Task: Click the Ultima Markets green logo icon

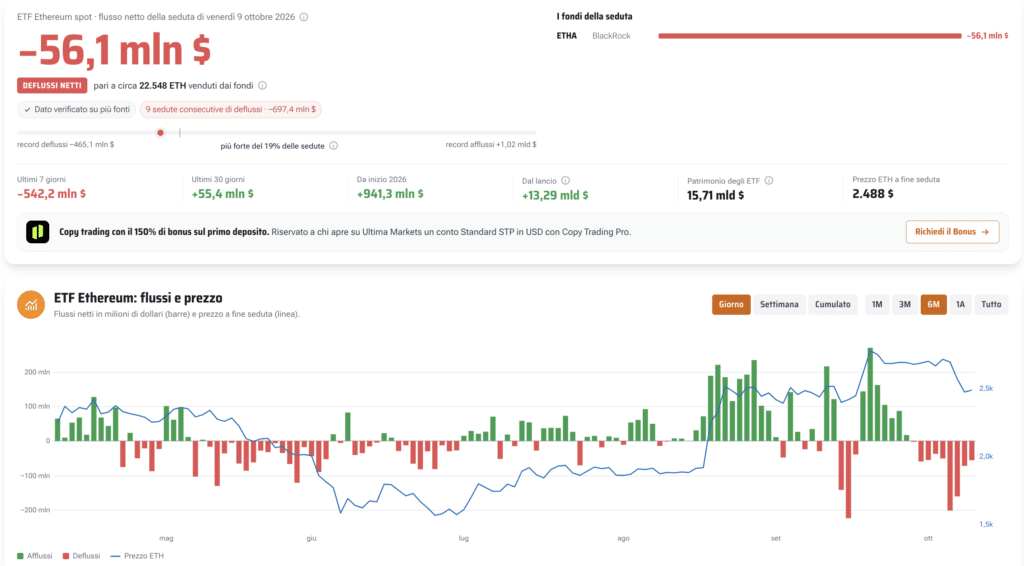Action: [x=38, y=232]
